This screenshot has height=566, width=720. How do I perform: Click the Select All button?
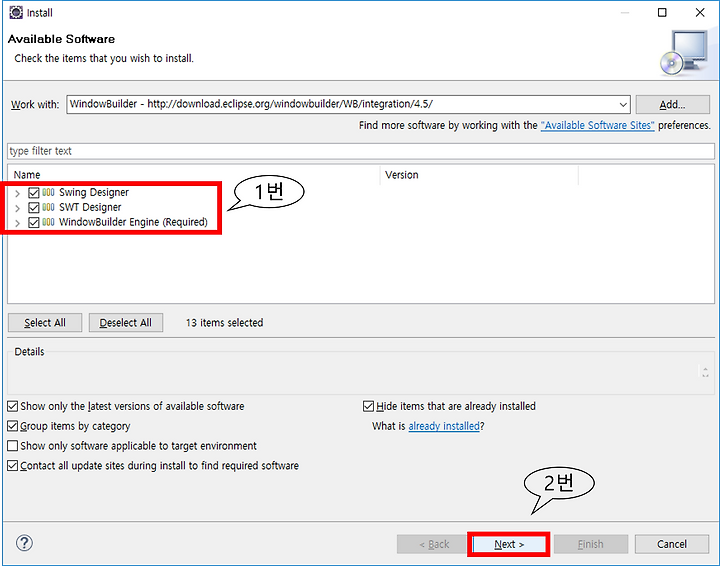pyautogui.click(x=45, y=323)
